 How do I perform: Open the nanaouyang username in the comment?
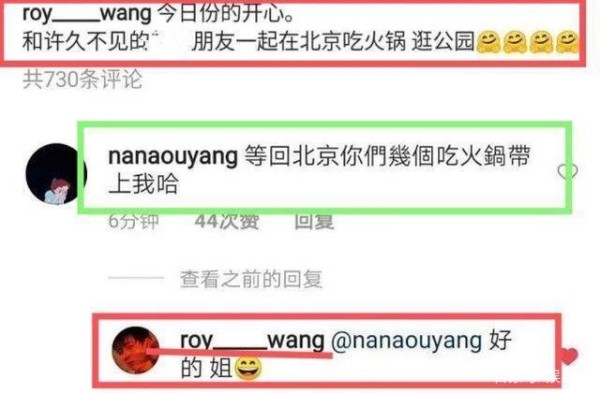coord(173,157)
